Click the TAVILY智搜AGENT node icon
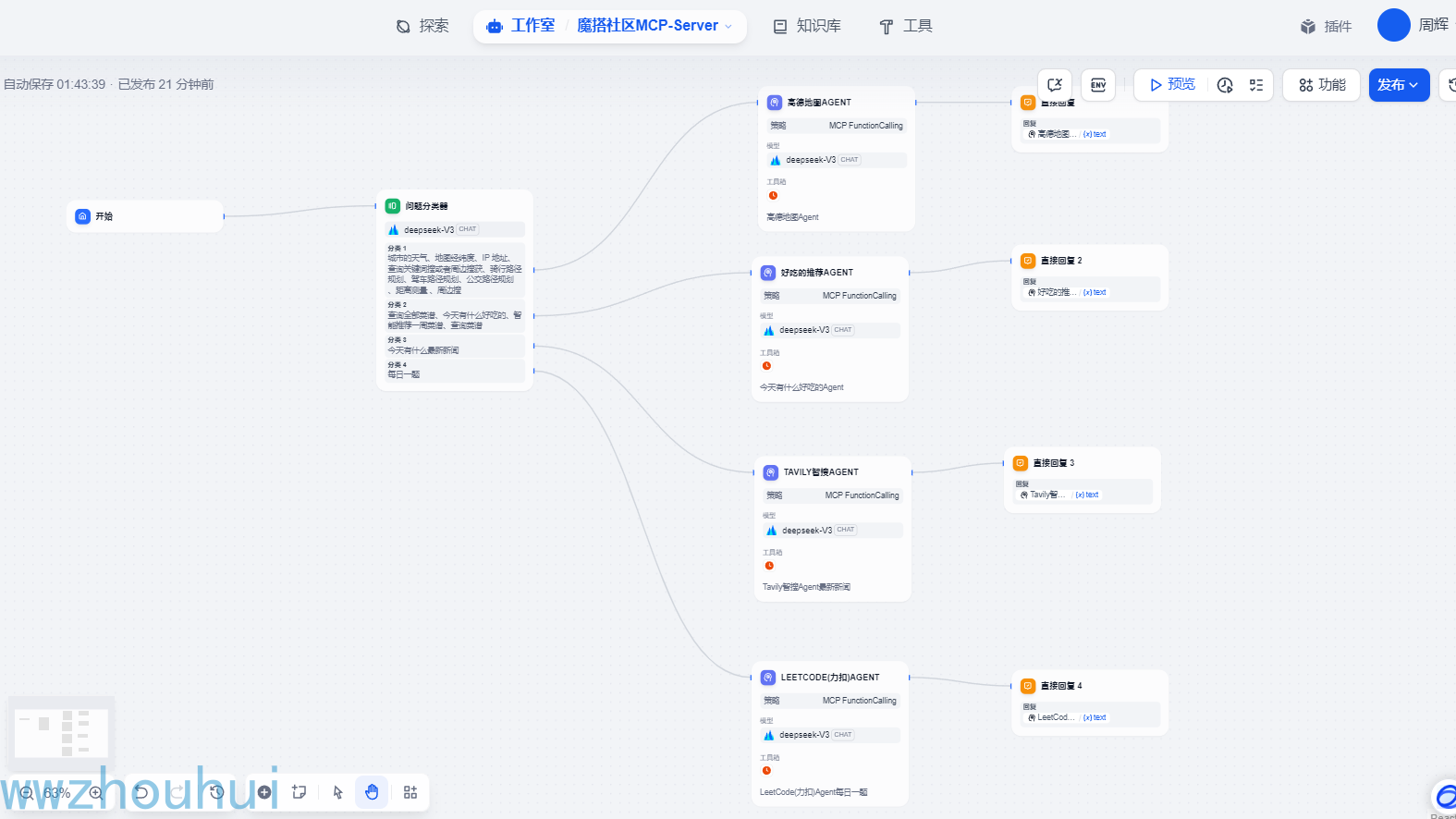The width and height of the screenshot is (1456, 819). (771, 472)
